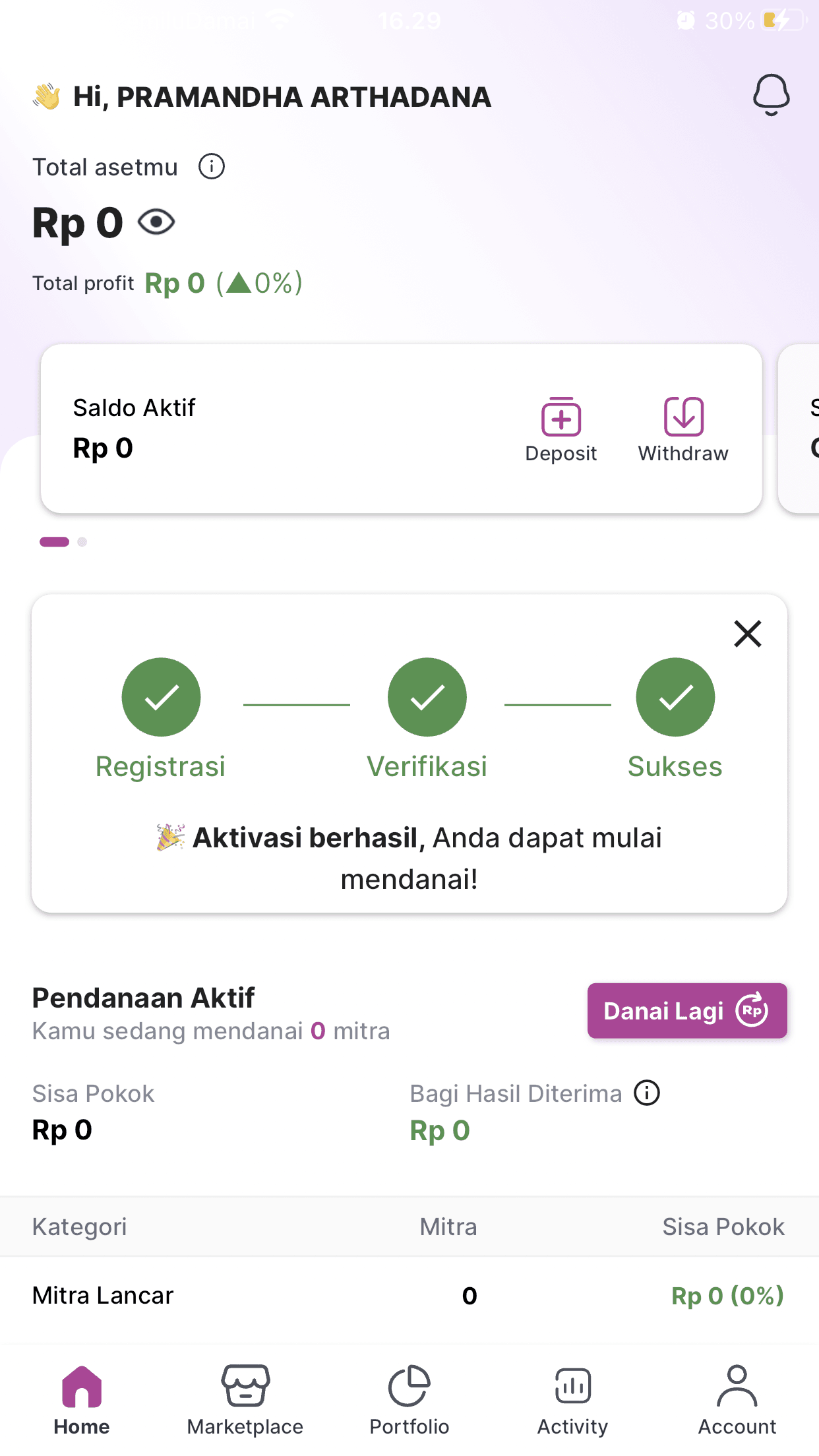Tap the Verifikasi completed checkmark

[x=427, y=697]
